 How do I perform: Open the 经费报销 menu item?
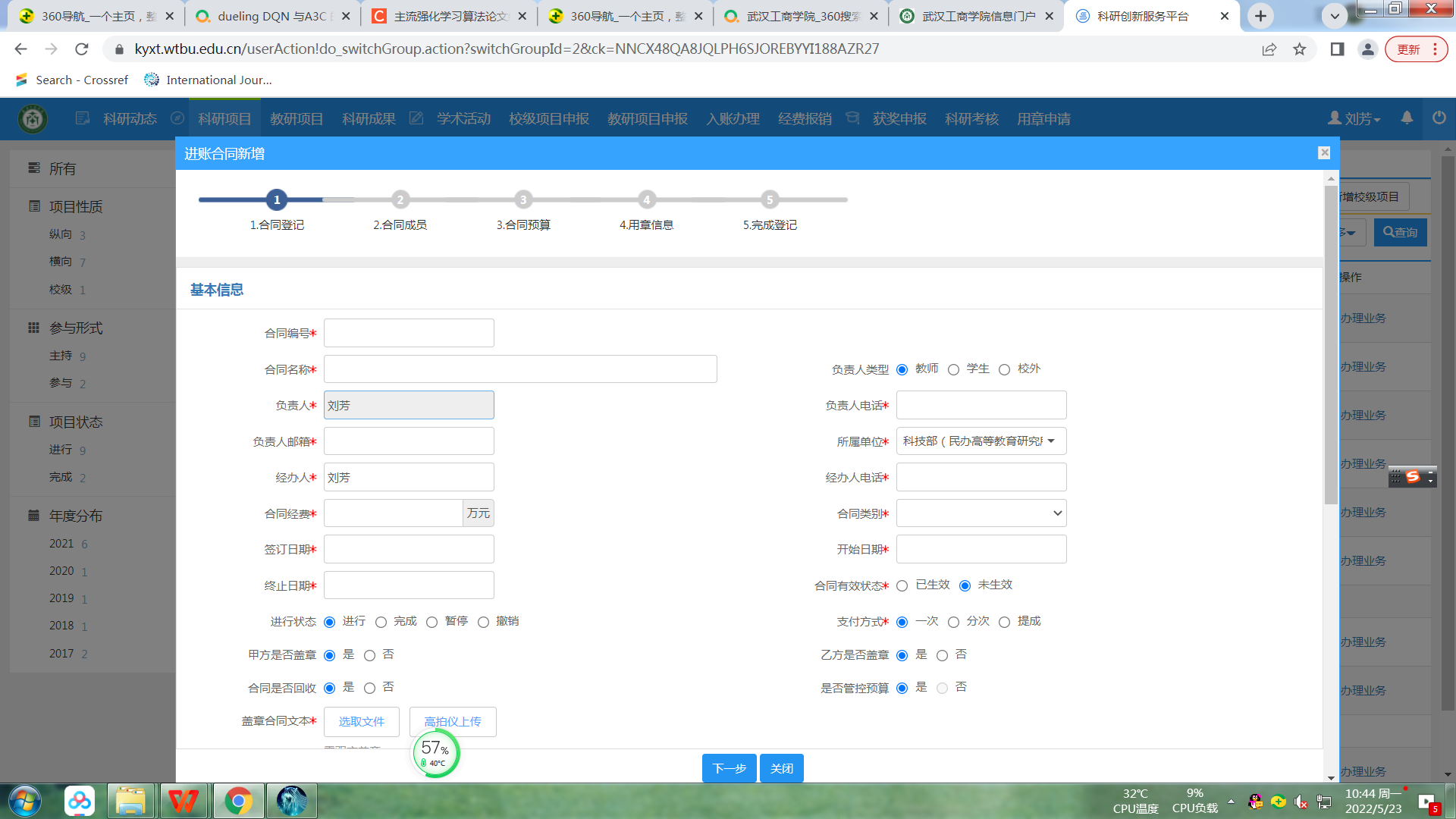tap(805, 119)
